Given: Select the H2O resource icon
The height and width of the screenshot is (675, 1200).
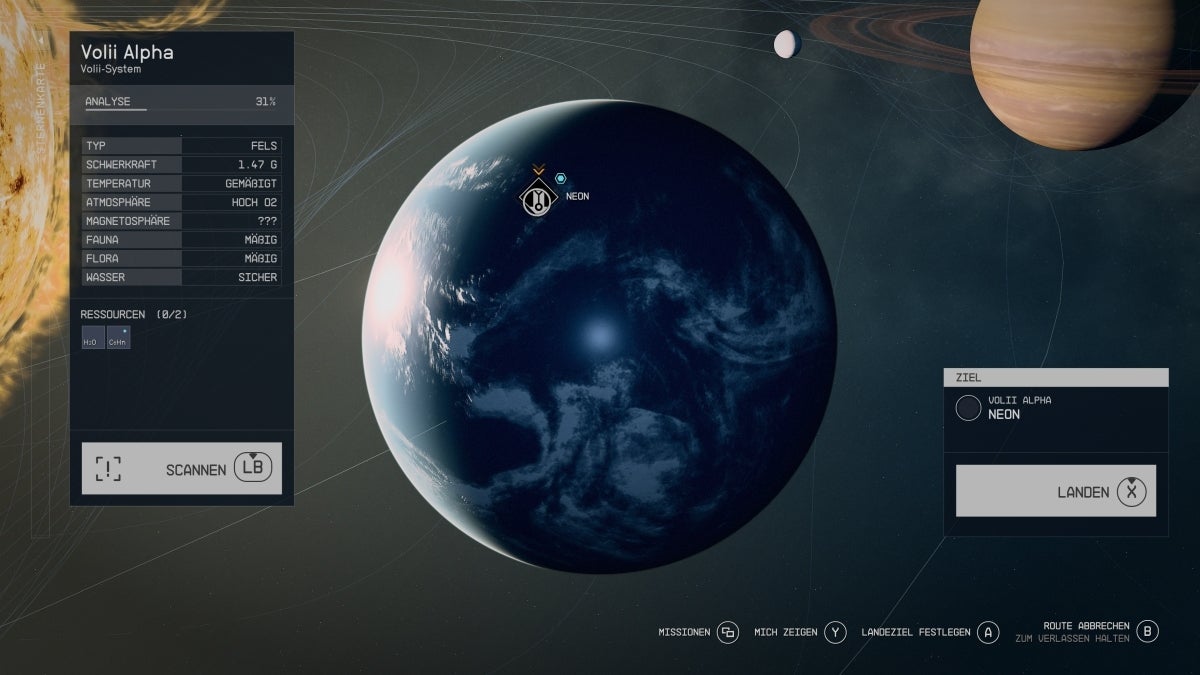Looking at the screenshot, I should coord(92,338).
